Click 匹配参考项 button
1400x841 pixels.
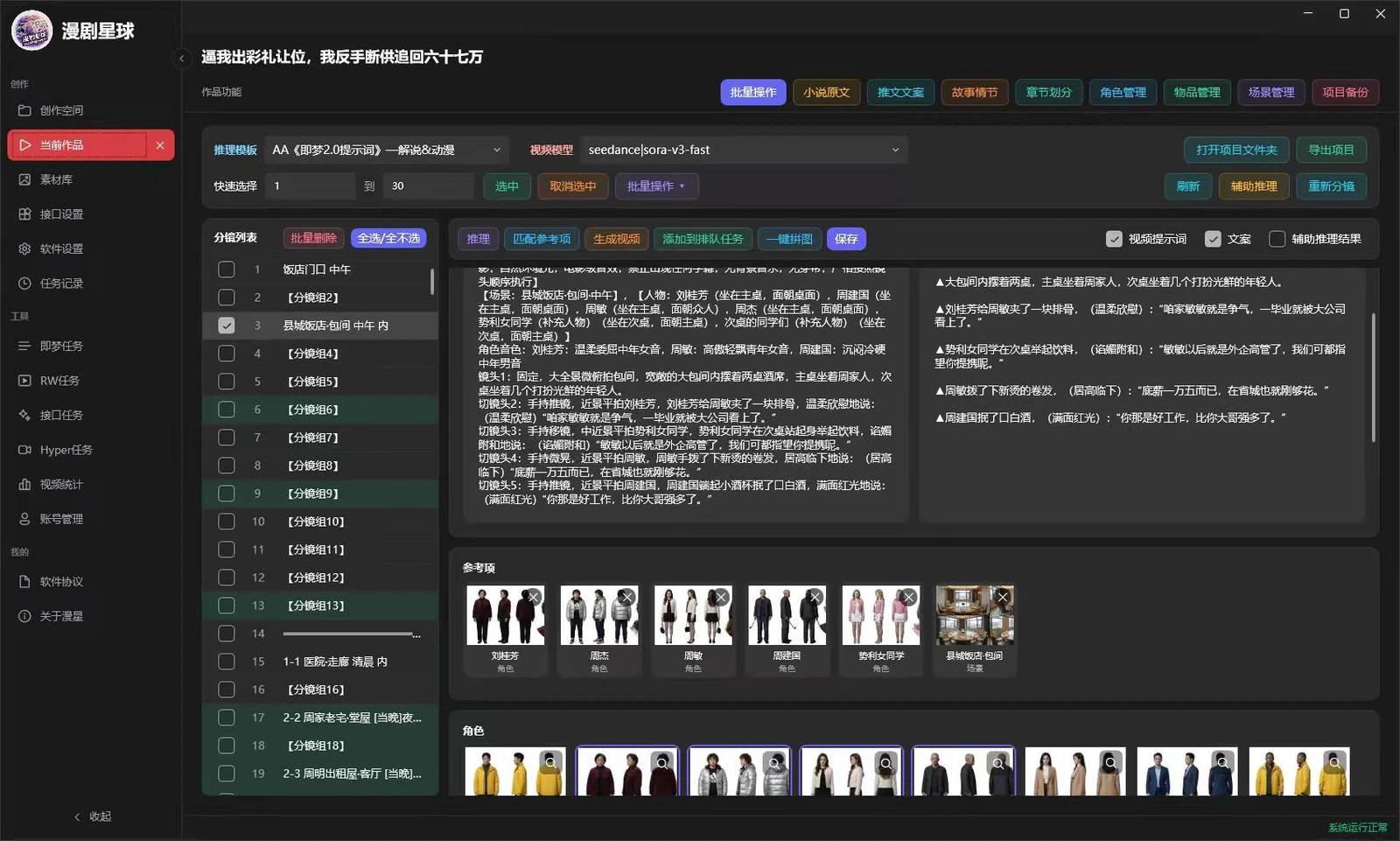[542, 239]
